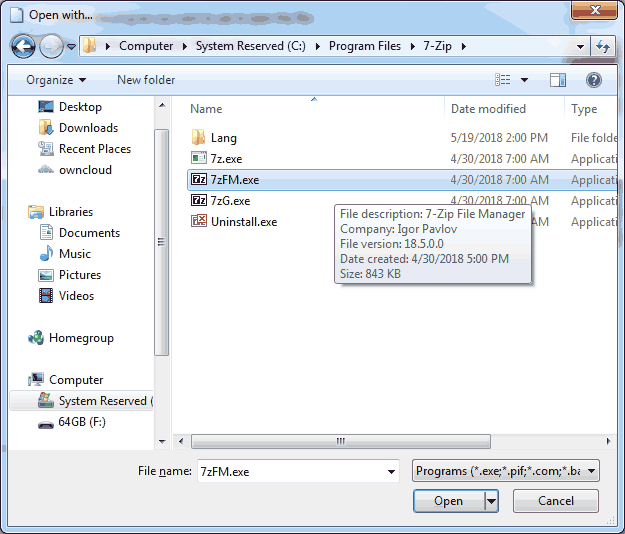Sort by Name column header
This screenshot has width=625, height=534.
pos(206,109)
